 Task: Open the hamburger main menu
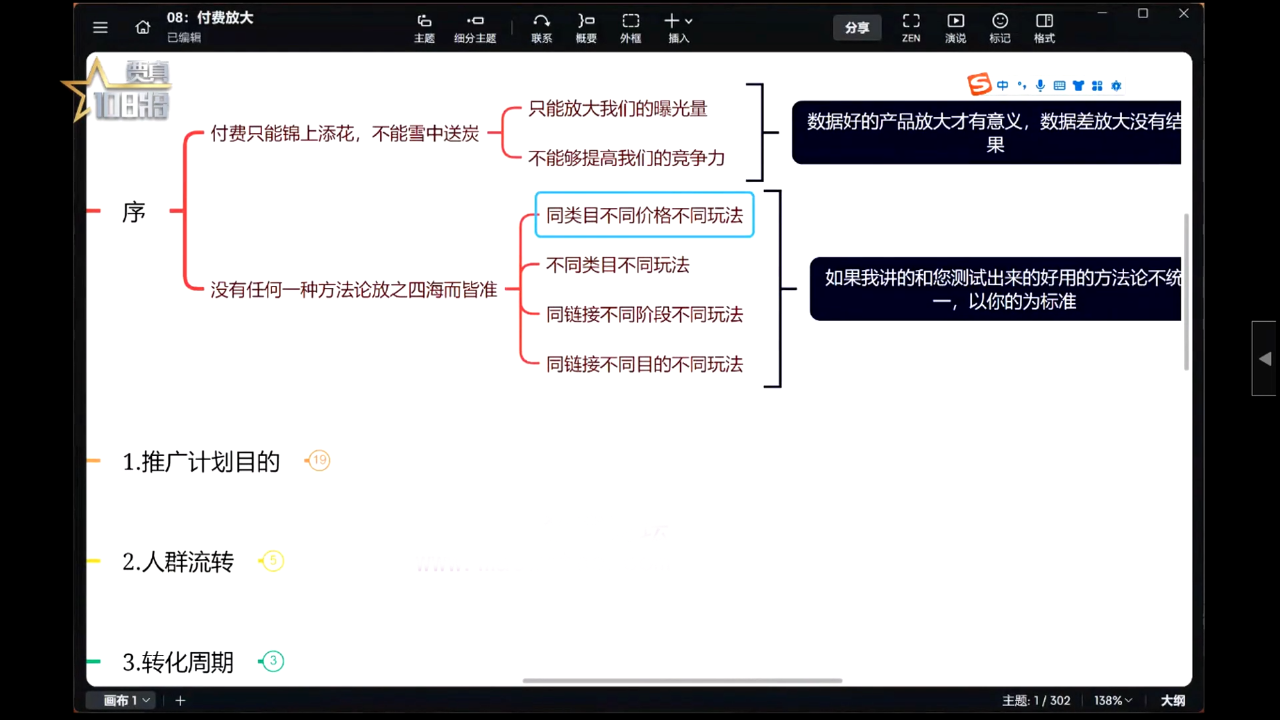point(100,28)
